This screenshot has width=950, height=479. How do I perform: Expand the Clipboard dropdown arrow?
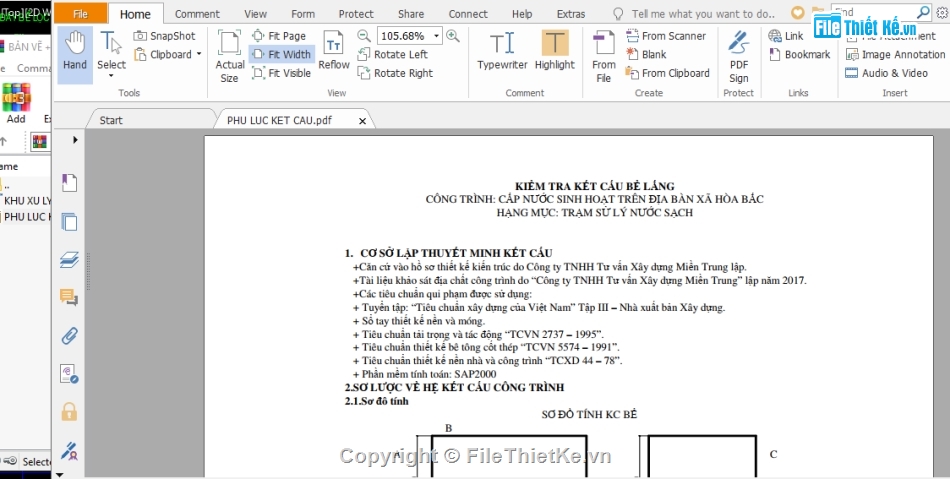click(x=199, y=55)
